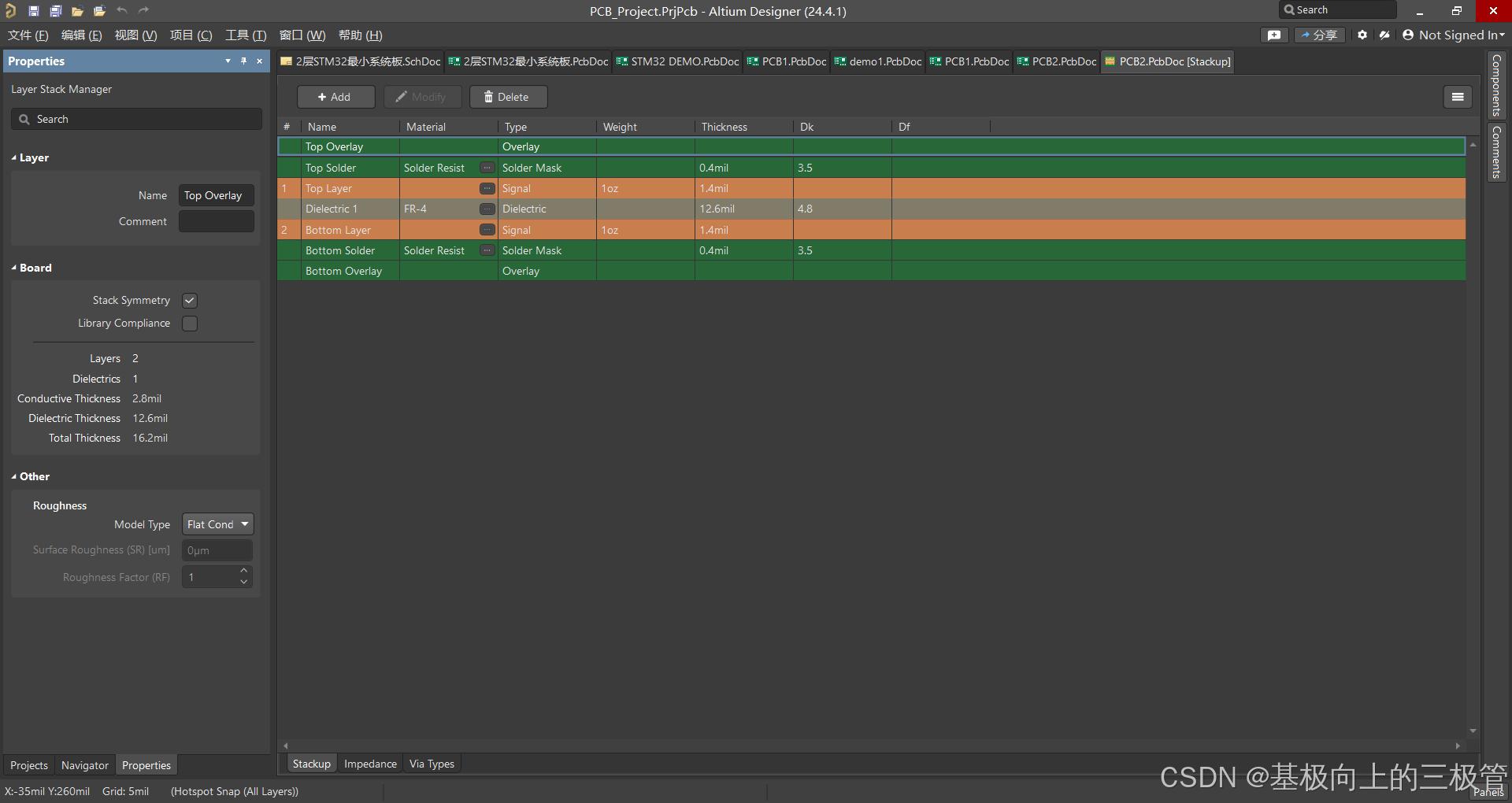Click the Modify button

click(x=422, y=97)
